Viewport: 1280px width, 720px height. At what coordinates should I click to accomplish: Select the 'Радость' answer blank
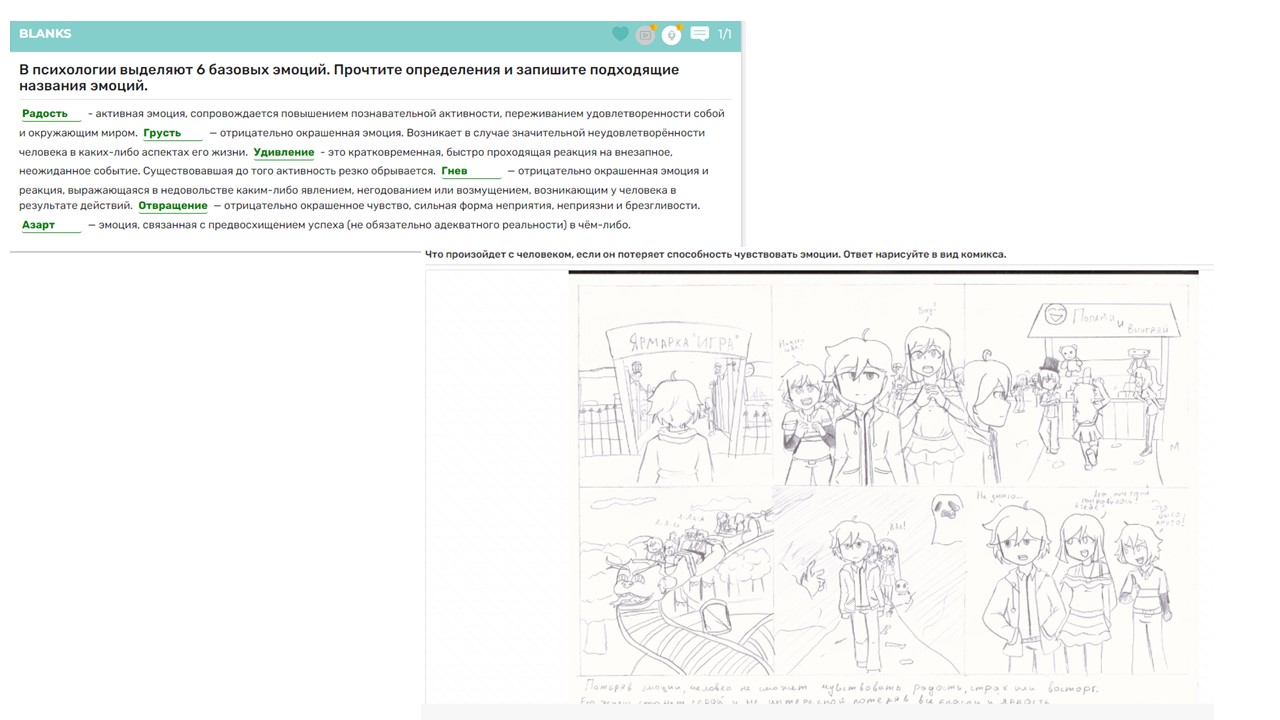coord(50,114)
